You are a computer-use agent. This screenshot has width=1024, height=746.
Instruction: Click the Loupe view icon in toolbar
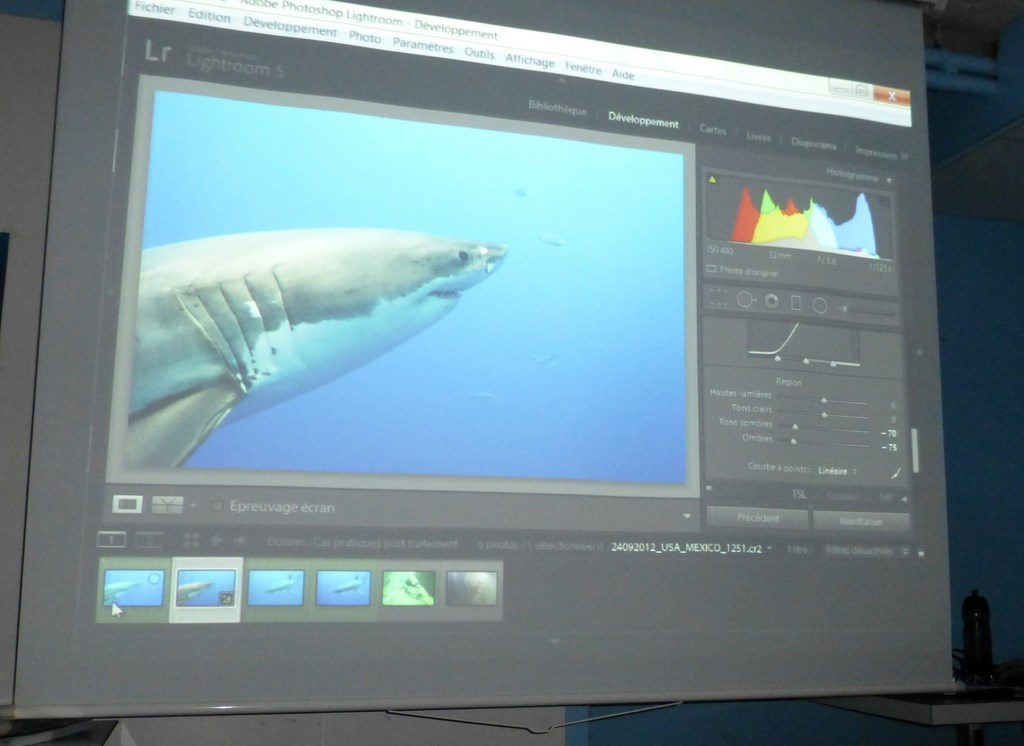[127, 504]
